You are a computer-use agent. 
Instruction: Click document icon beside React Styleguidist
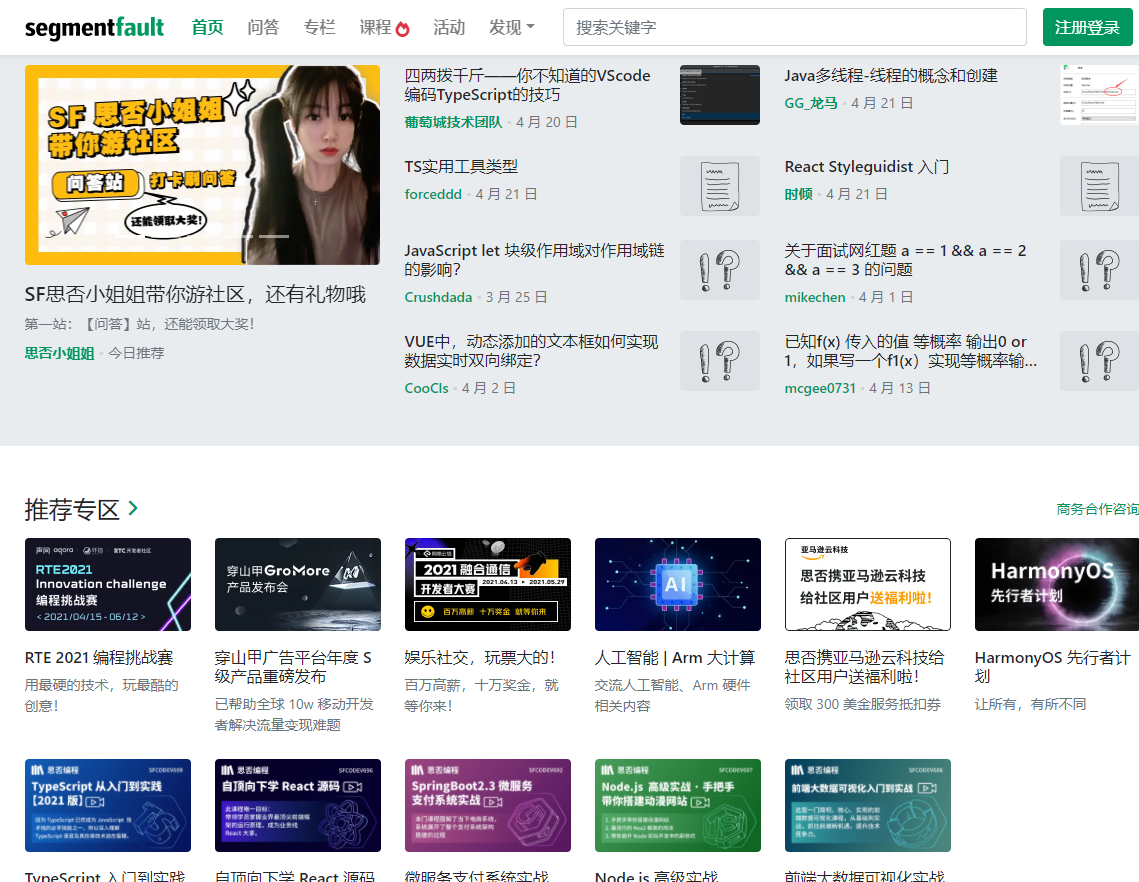[x=1099, y=186]
